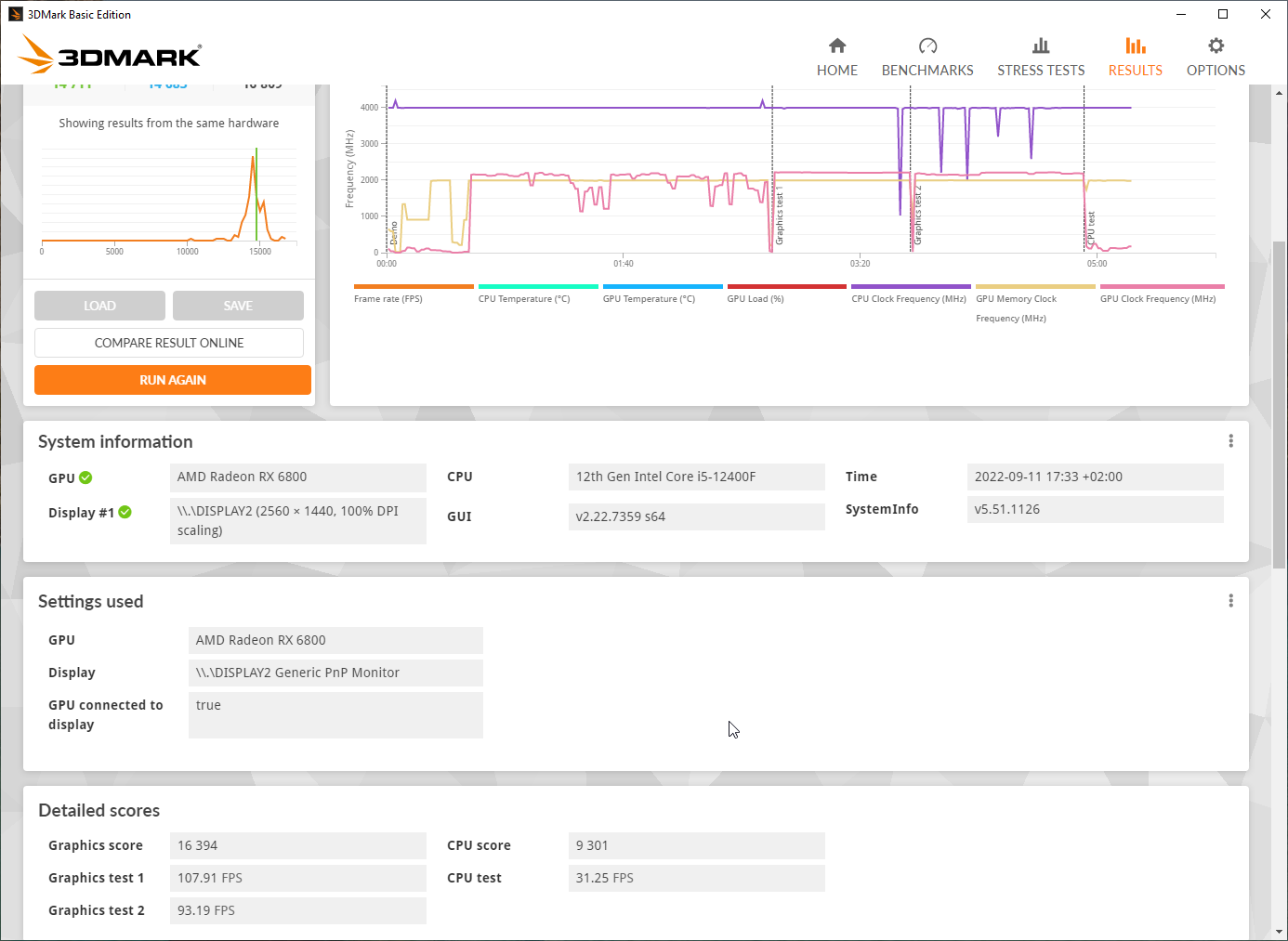Screen dimensions: 1288x941
Task: Select the AMD Radeon RX 6800 value under System information
Action: click(298, 477)
